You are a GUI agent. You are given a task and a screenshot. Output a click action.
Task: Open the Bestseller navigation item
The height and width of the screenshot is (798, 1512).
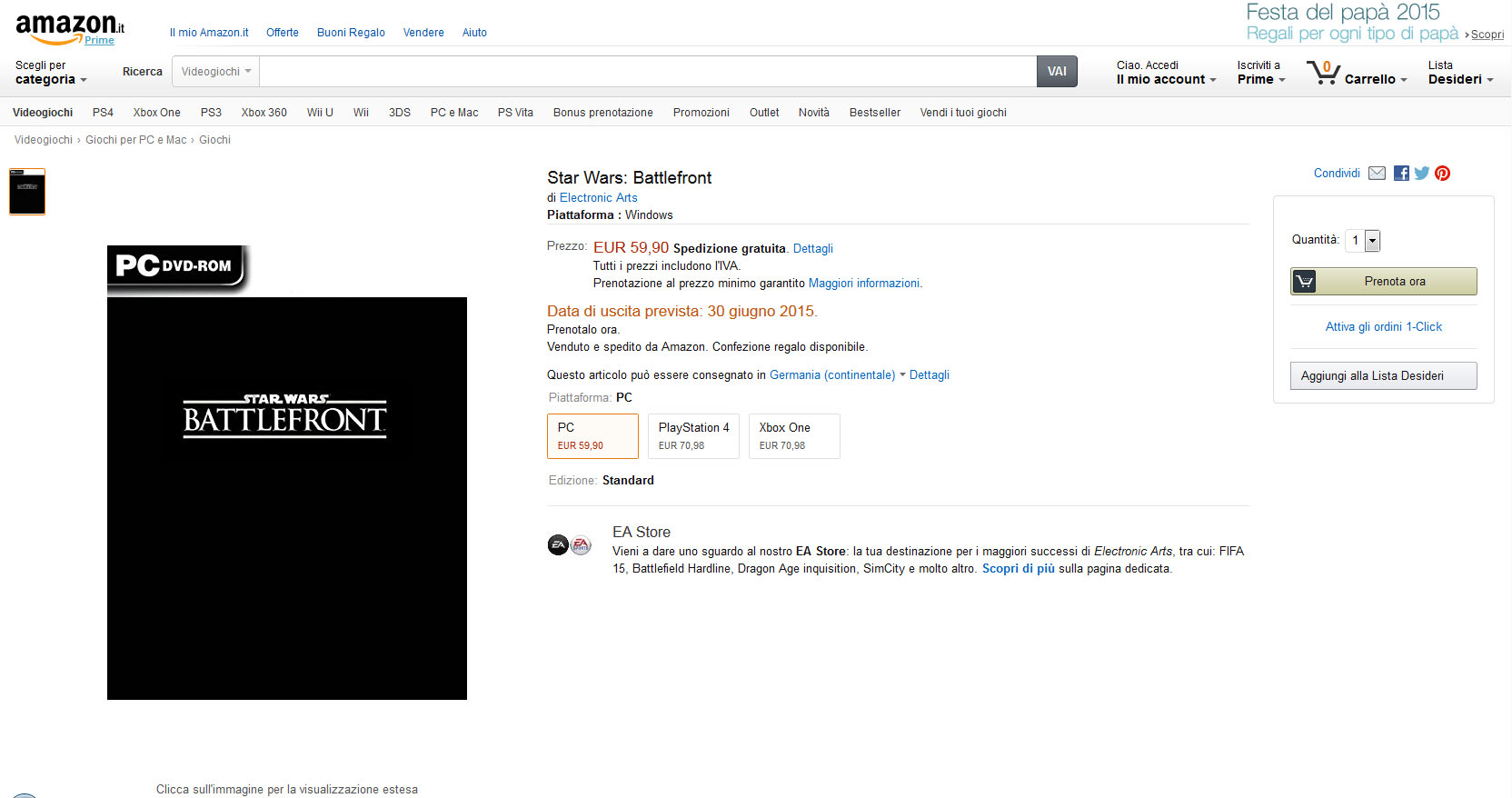[x=875, y=113]
